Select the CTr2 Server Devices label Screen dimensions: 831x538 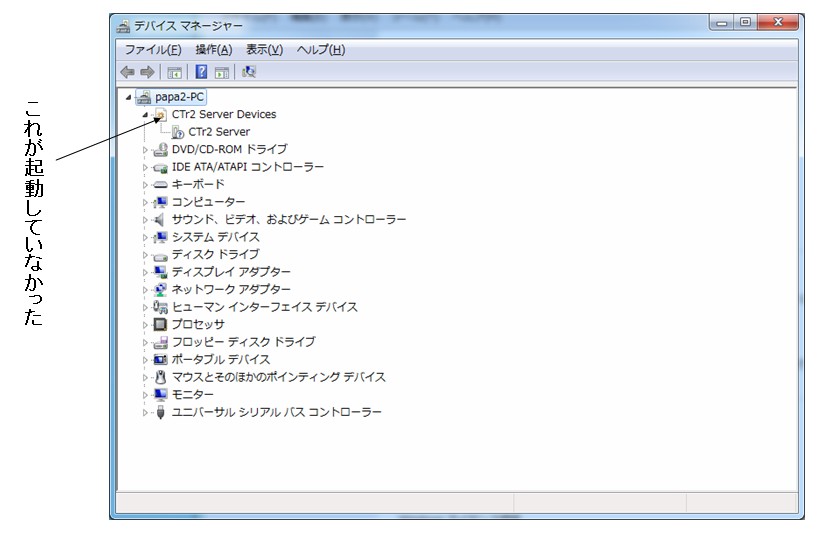point(224,114)
